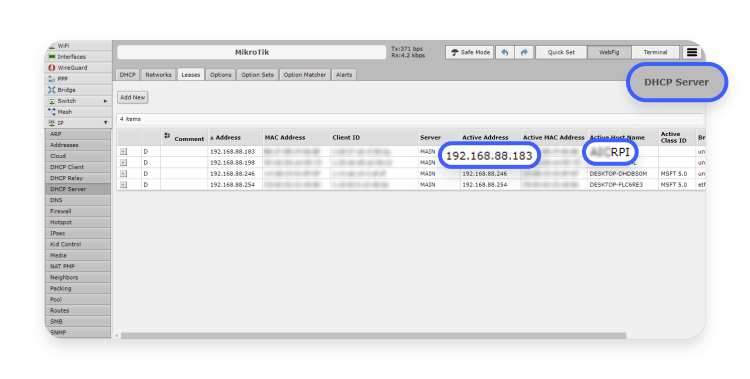
Task: Open the SMB menu item
Action: pos(78,321)
